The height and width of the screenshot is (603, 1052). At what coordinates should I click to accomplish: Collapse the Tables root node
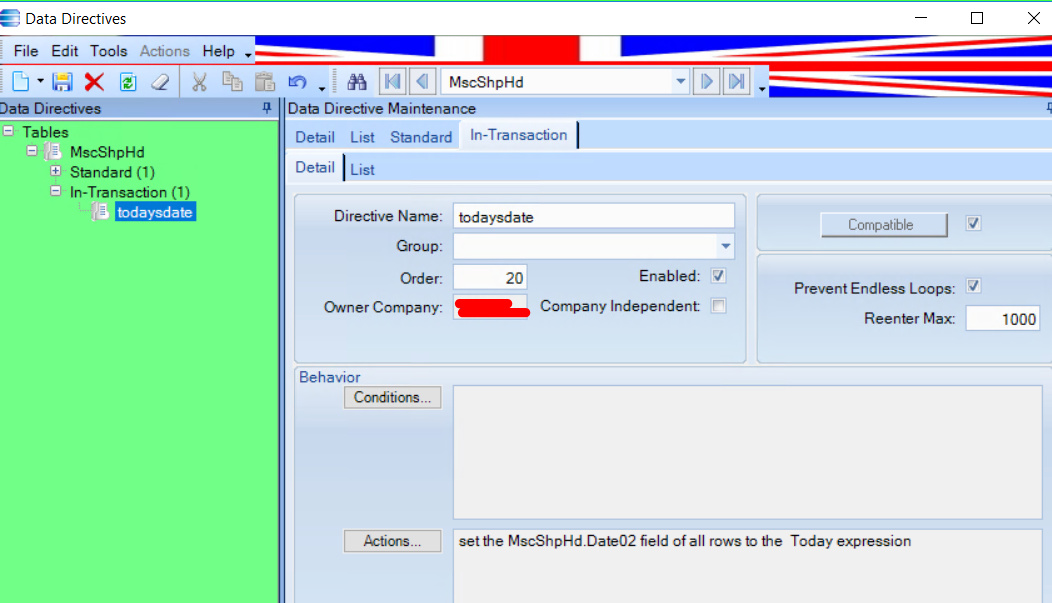[8, 131]
